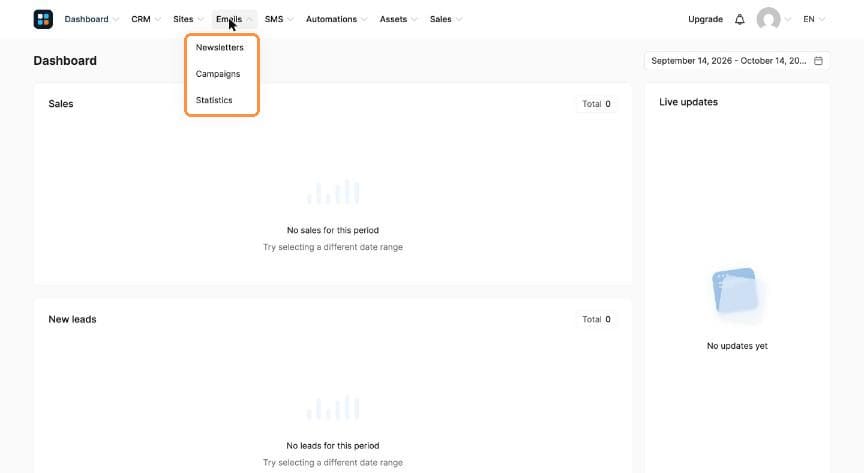Click the New leads Total 0 badge
The height and width of the screenshot is (473, 864).
pos(596,319)
